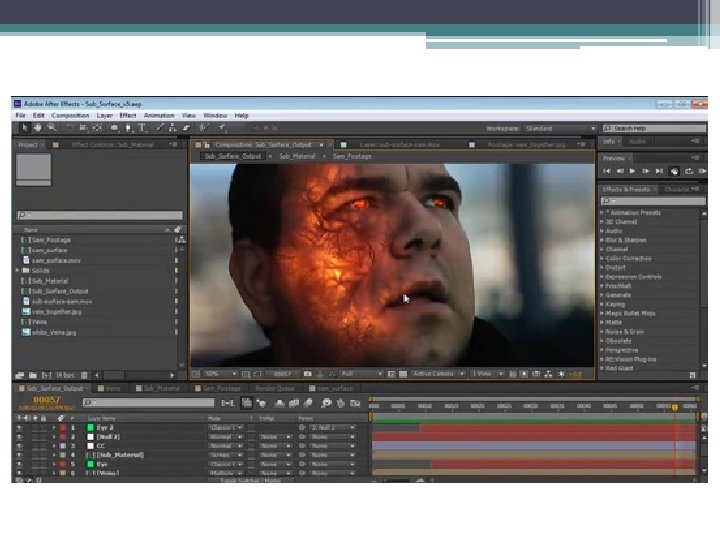Viewport: 720px width, 540px height.
Task: Hide the Sub_Material layer
Action: 19,455
